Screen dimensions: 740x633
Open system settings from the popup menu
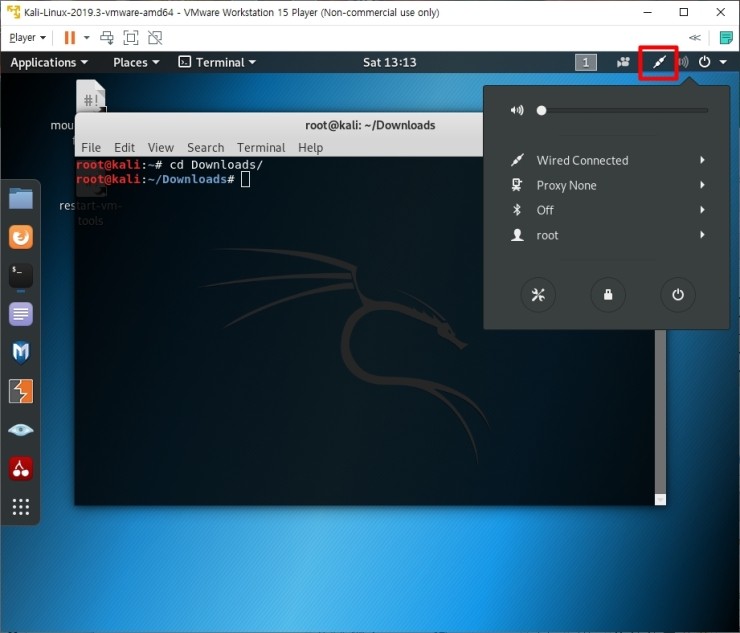(538, 295)
